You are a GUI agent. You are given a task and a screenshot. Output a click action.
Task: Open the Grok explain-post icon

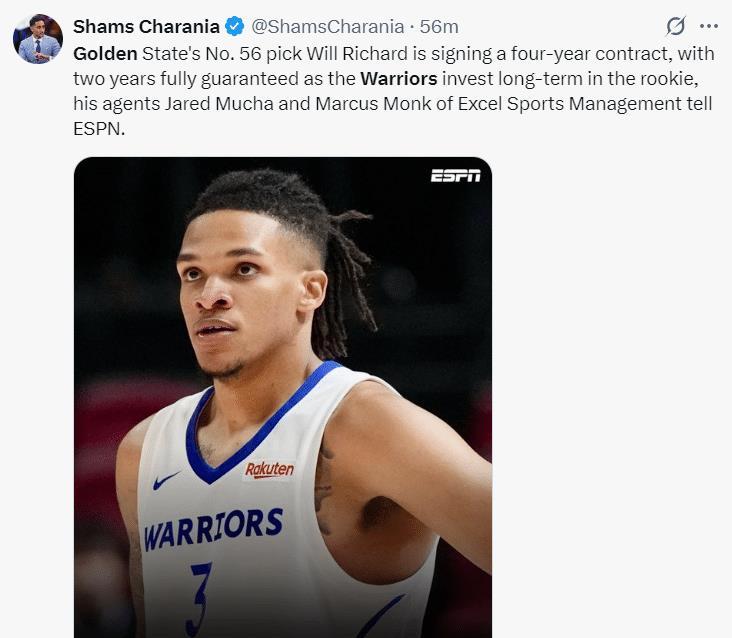[676, 26]
